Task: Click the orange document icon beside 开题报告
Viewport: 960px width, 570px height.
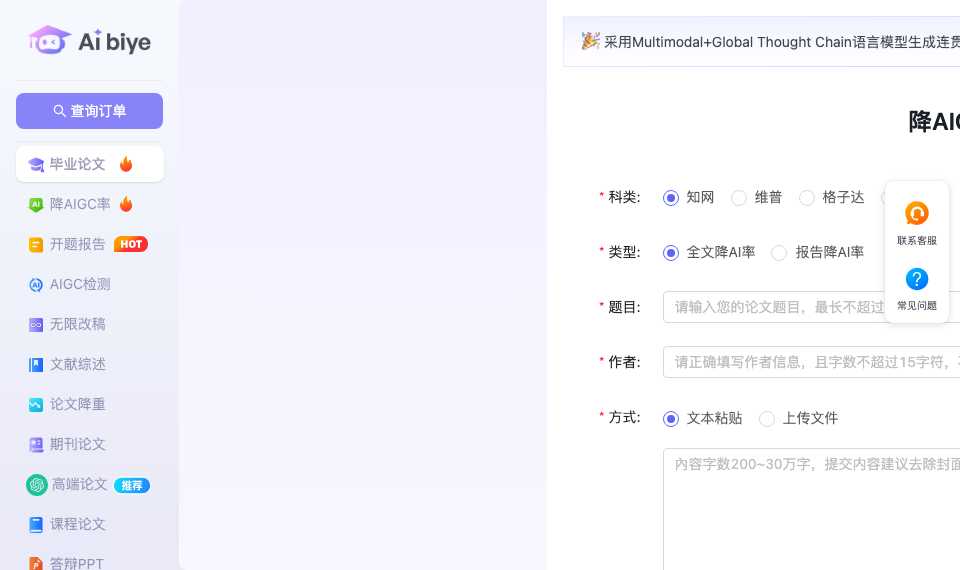Action: (x=36, y=244)
